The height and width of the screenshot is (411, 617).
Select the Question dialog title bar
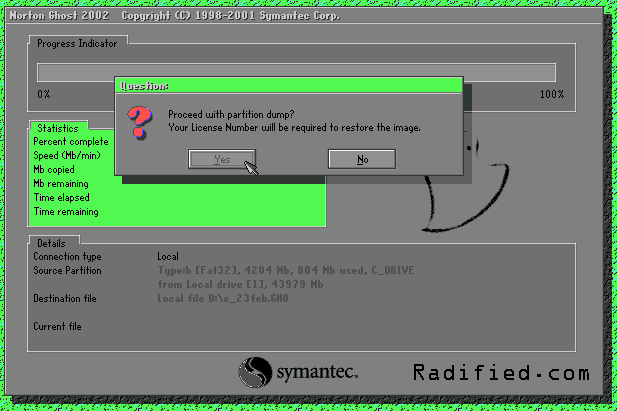tap(289, 85)
